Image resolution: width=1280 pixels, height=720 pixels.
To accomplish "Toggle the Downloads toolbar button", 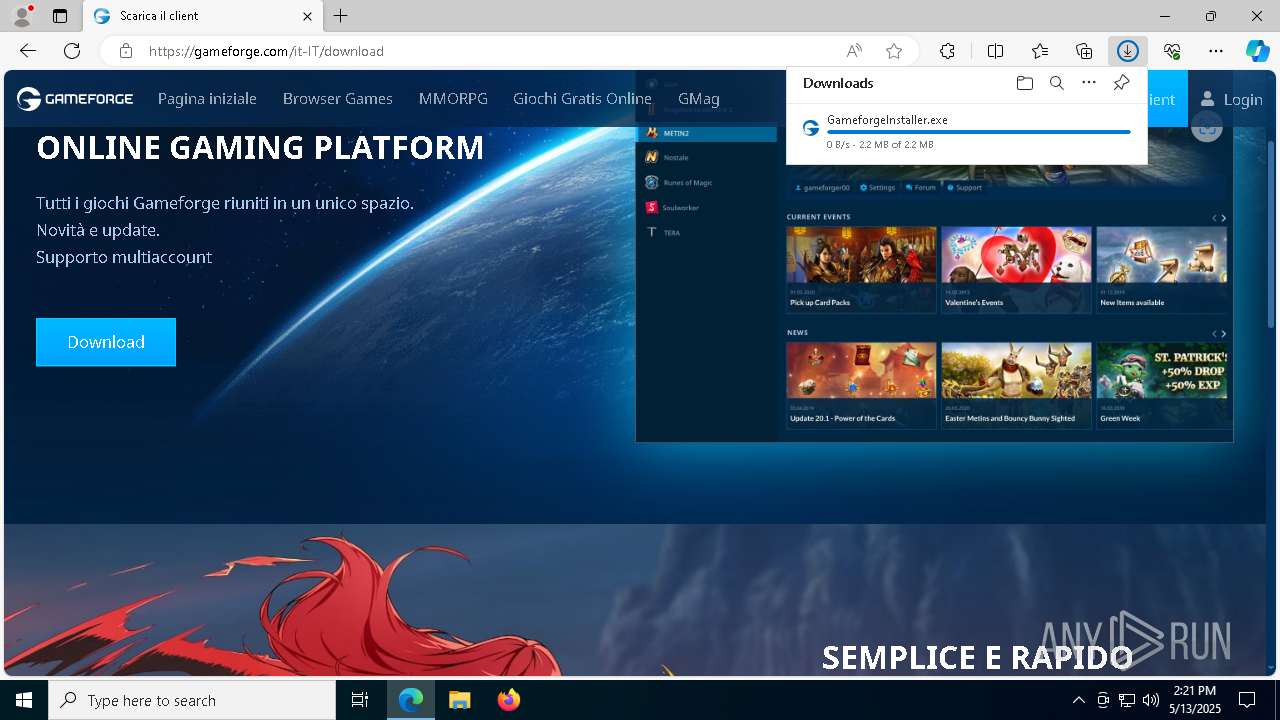I will (1128, 51).
